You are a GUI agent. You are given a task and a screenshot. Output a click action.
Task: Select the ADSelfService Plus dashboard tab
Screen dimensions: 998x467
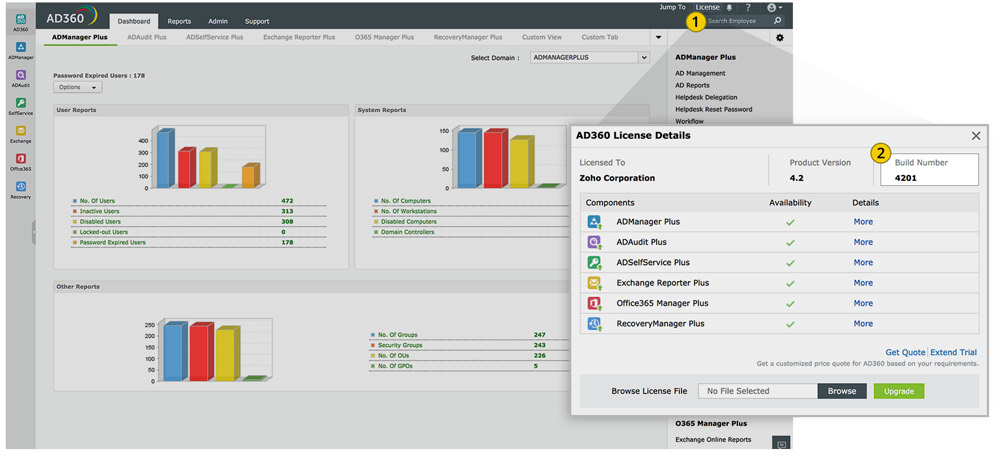214,38
